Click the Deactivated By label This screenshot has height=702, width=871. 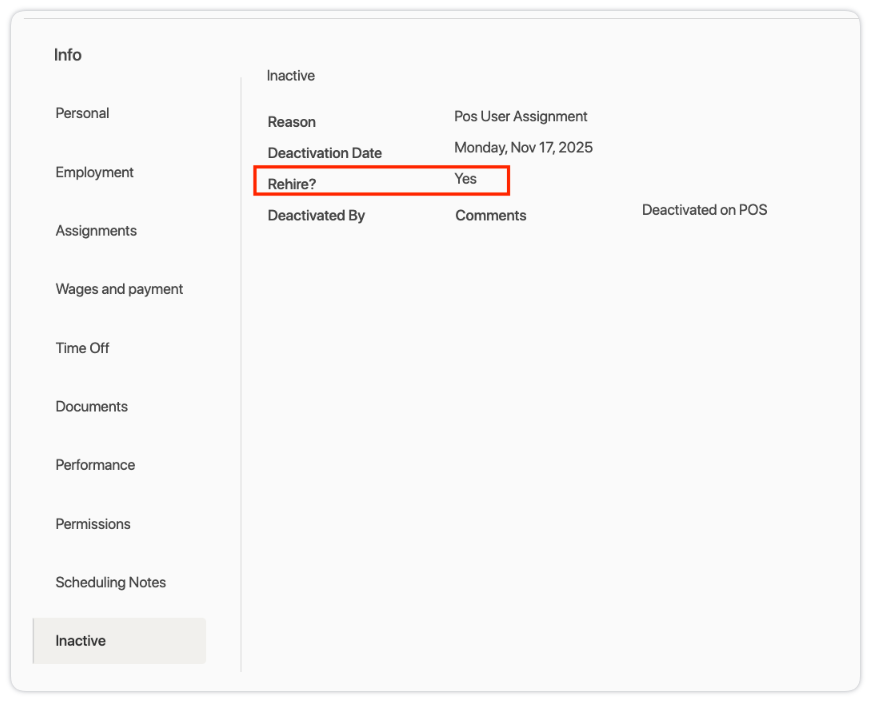(316, 216)
